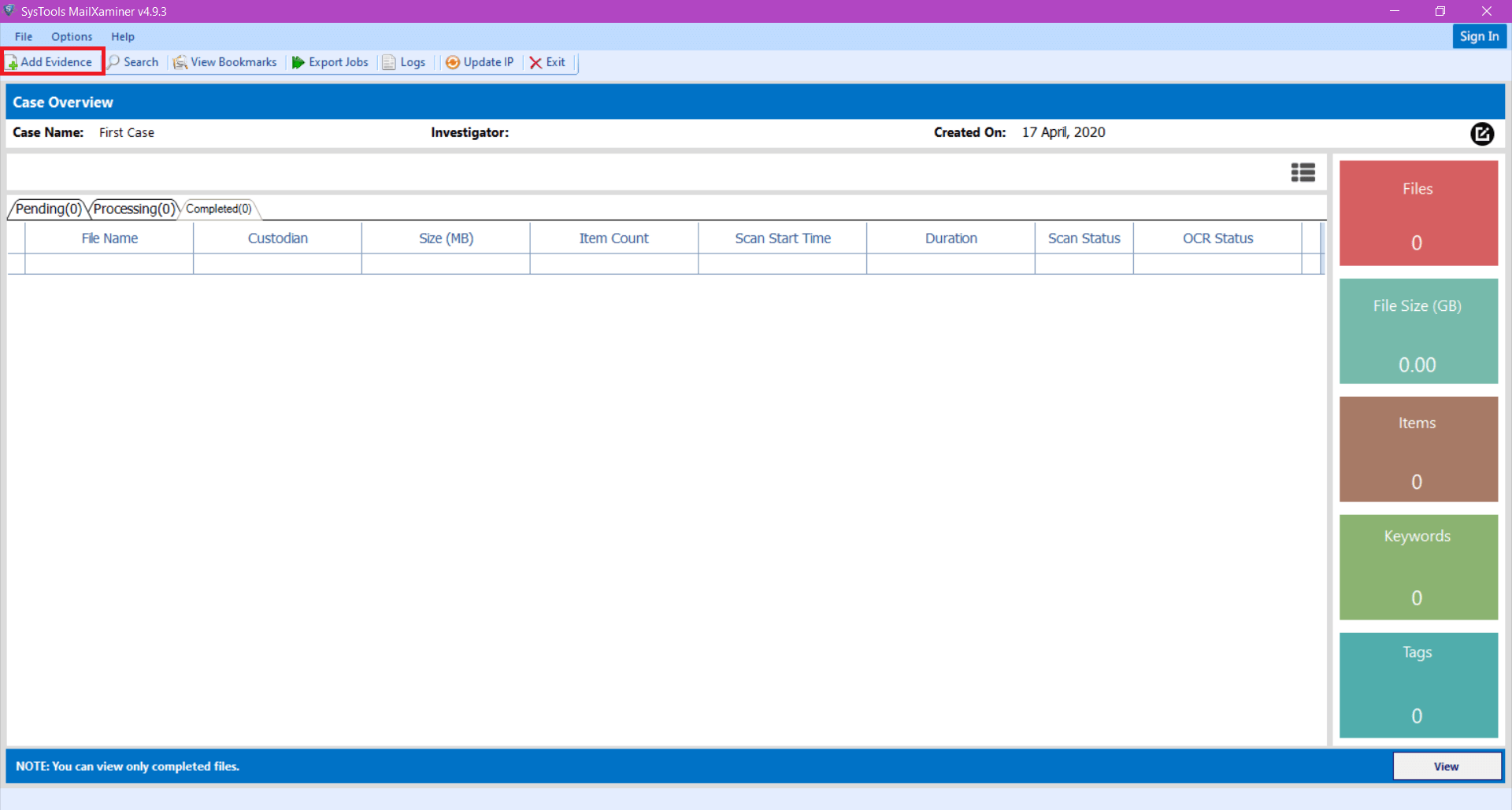This screenshot has width=1512, height=810.
Task: Select the Completed(0) tab
Action: coord(218,209)
